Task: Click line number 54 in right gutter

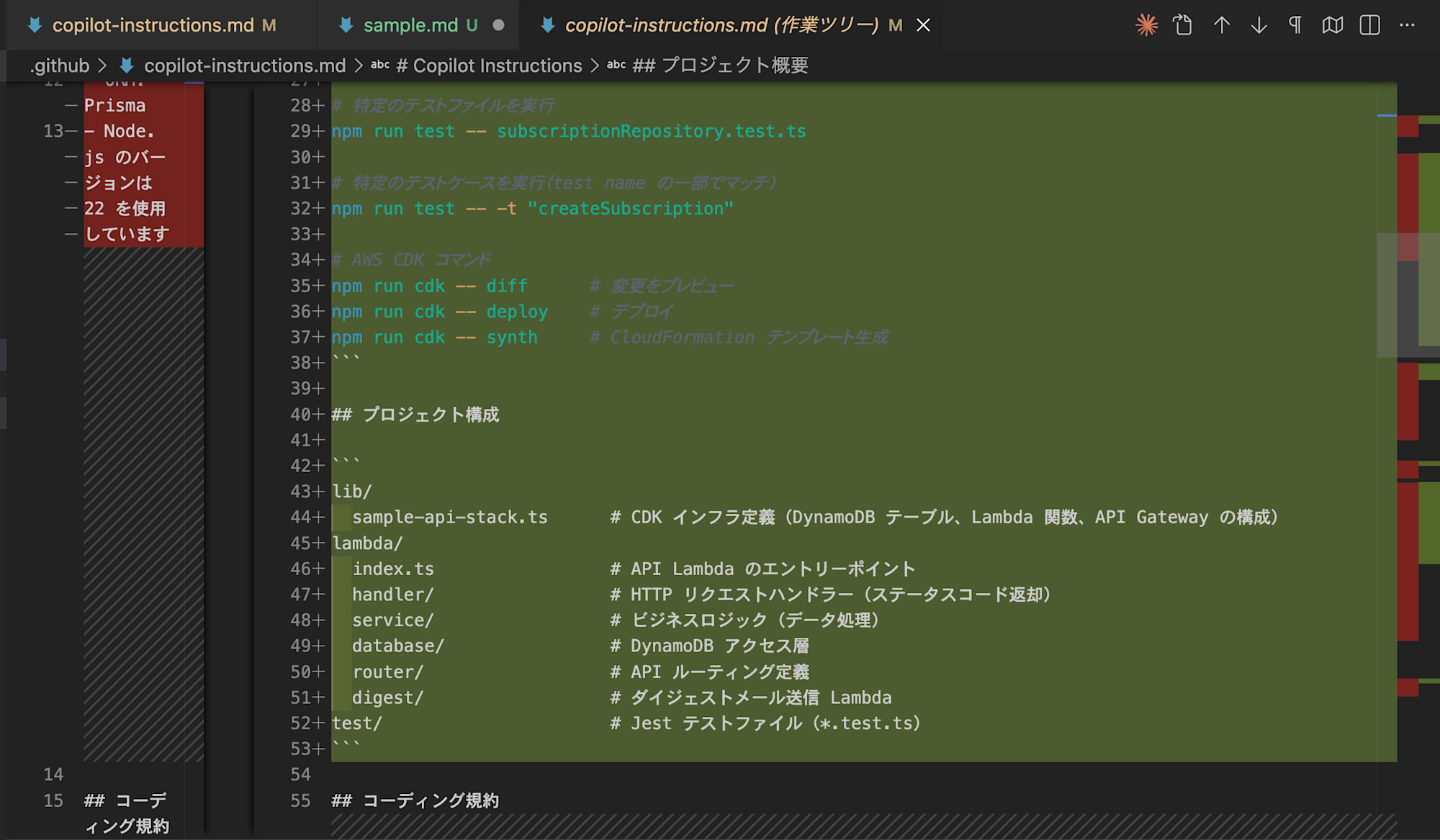Action: click(300, 775)
